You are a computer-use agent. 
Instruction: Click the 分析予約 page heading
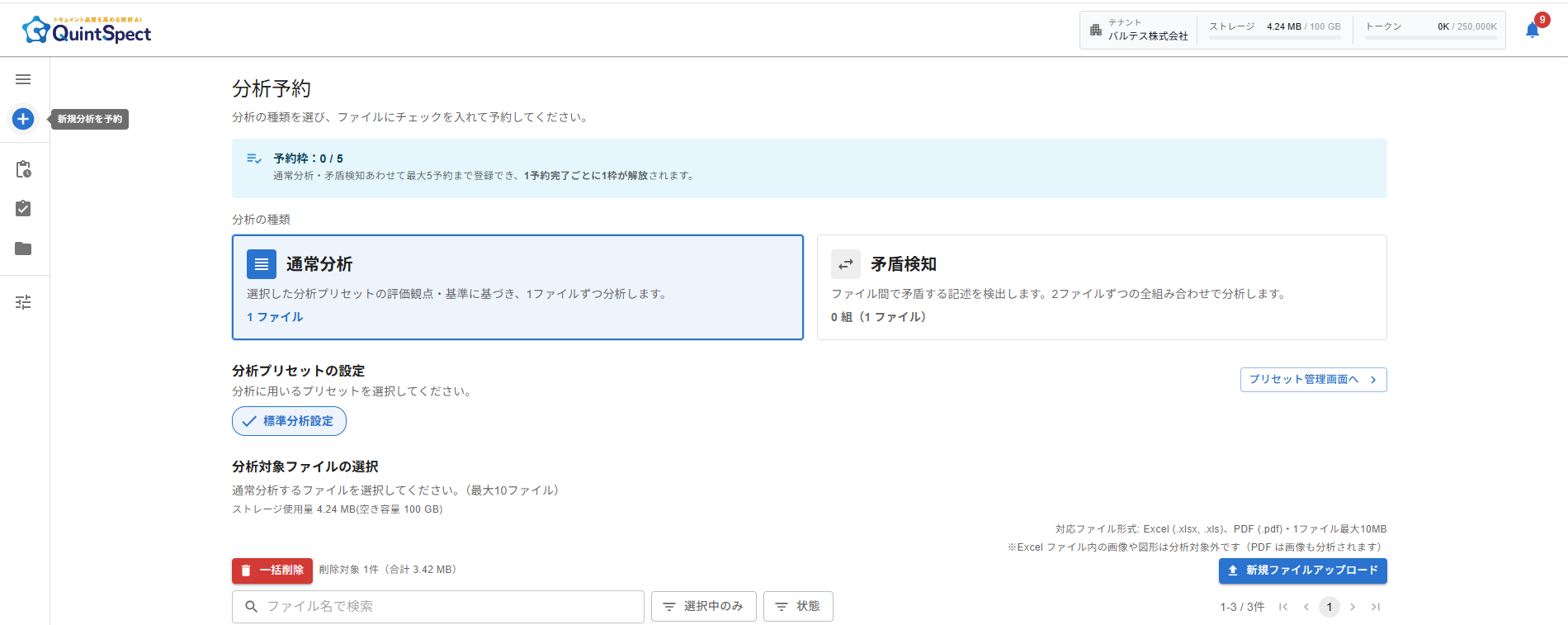tap(272, 88)
